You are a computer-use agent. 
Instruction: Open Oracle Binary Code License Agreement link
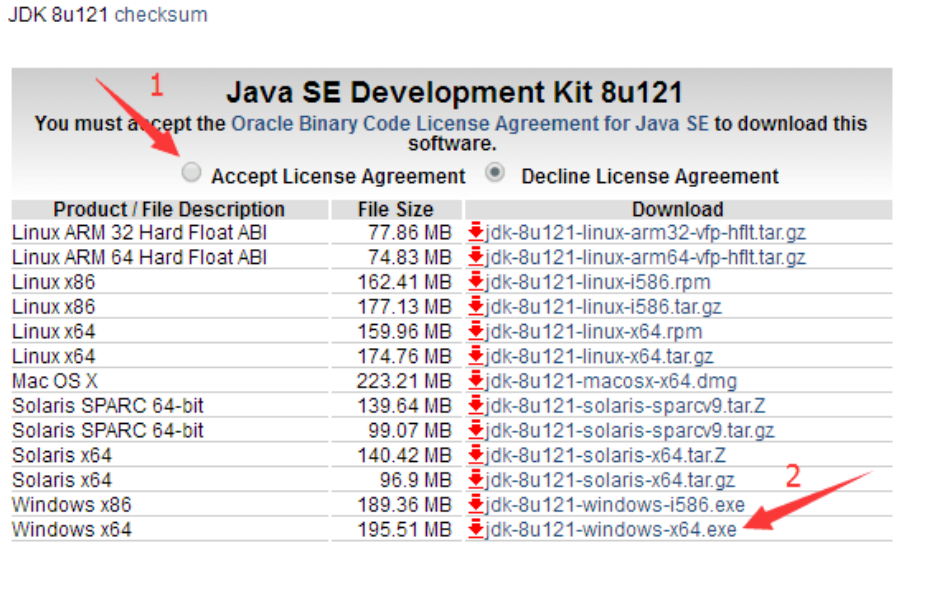[x=470, y=123]
